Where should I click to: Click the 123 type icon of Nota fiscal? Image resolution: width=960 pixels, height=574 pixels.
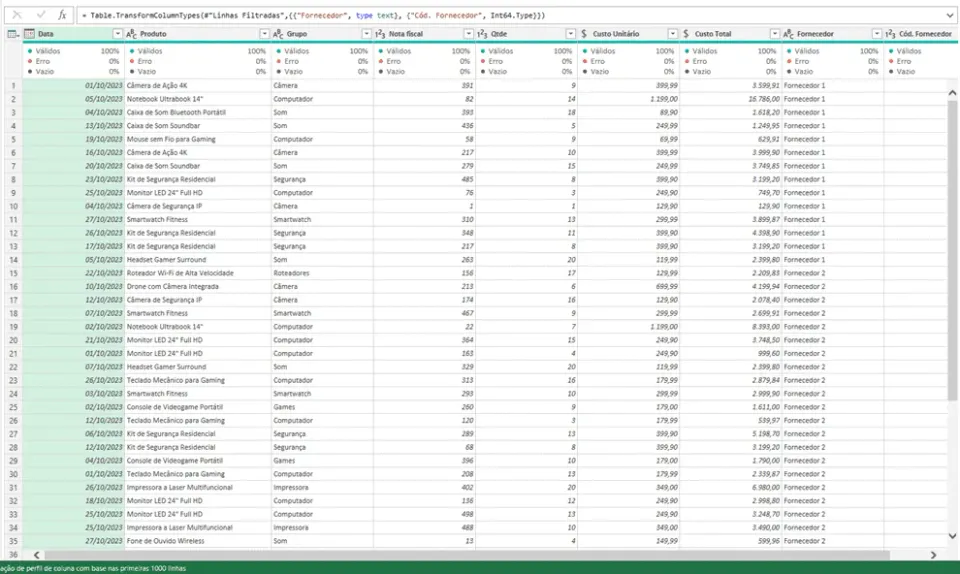pyautogui.click(x=380, y=34)
